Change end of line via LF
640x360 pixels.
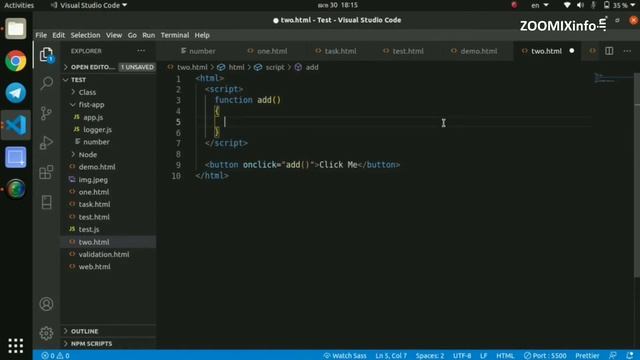pos(484,356)
